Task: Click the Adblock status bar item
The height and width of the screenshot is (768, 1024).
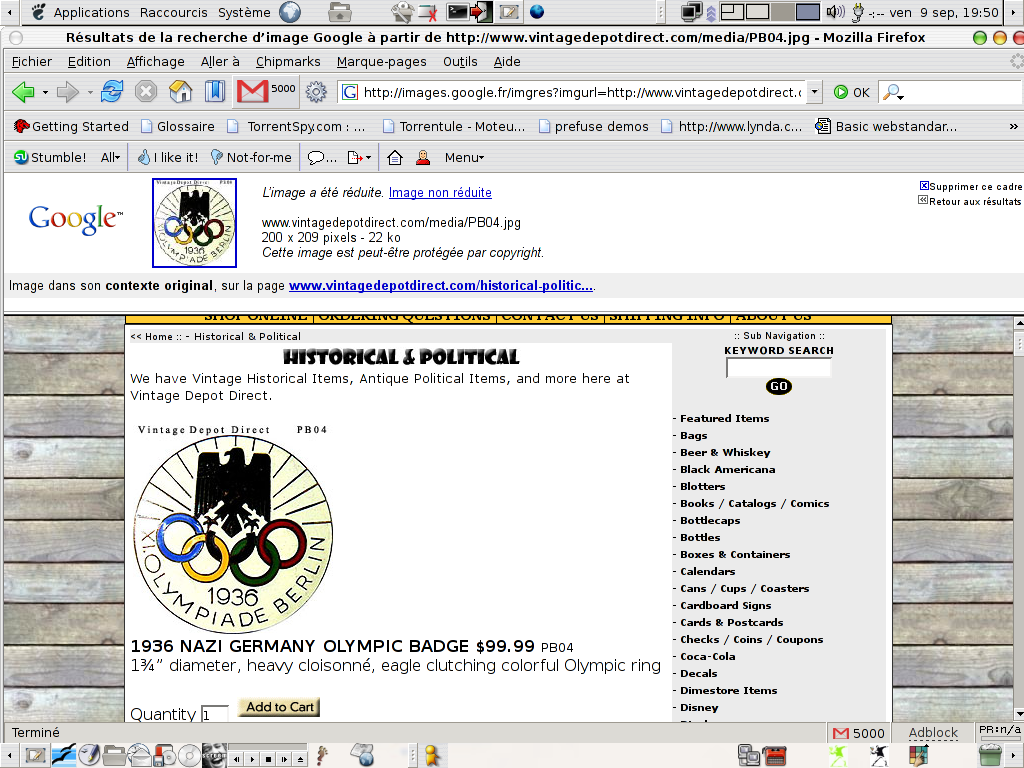Action: 933,733
